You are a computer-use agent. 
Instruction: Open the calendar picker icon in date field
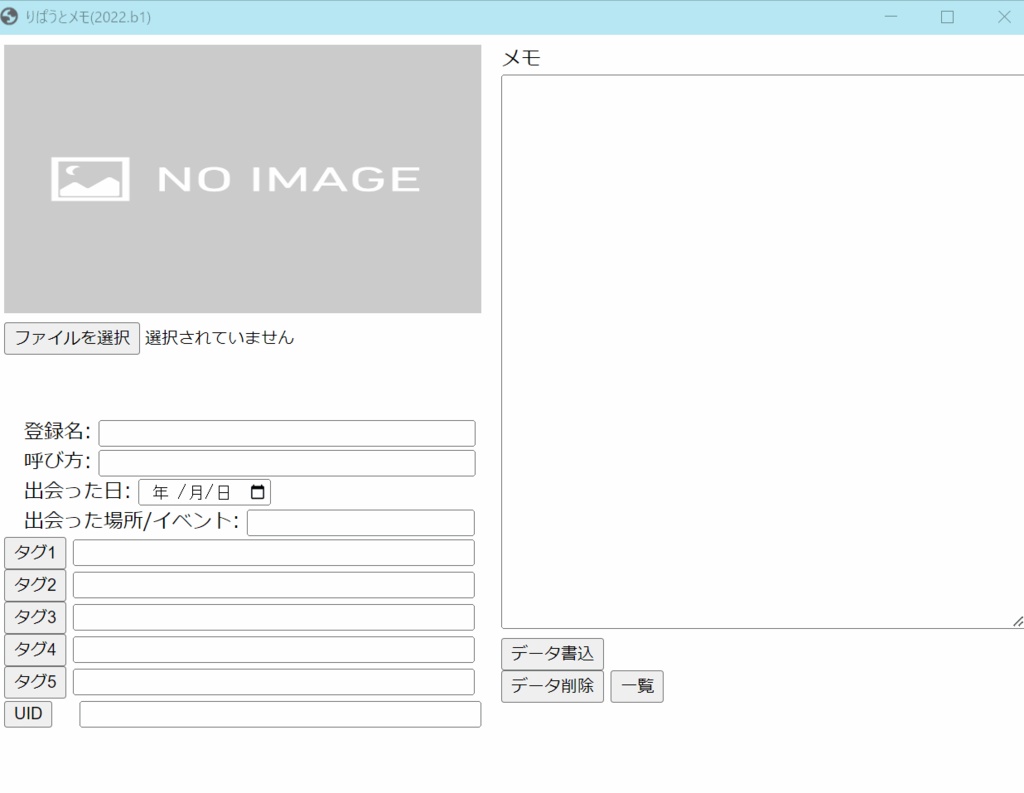pyautogui.click(x=257, y=492)
